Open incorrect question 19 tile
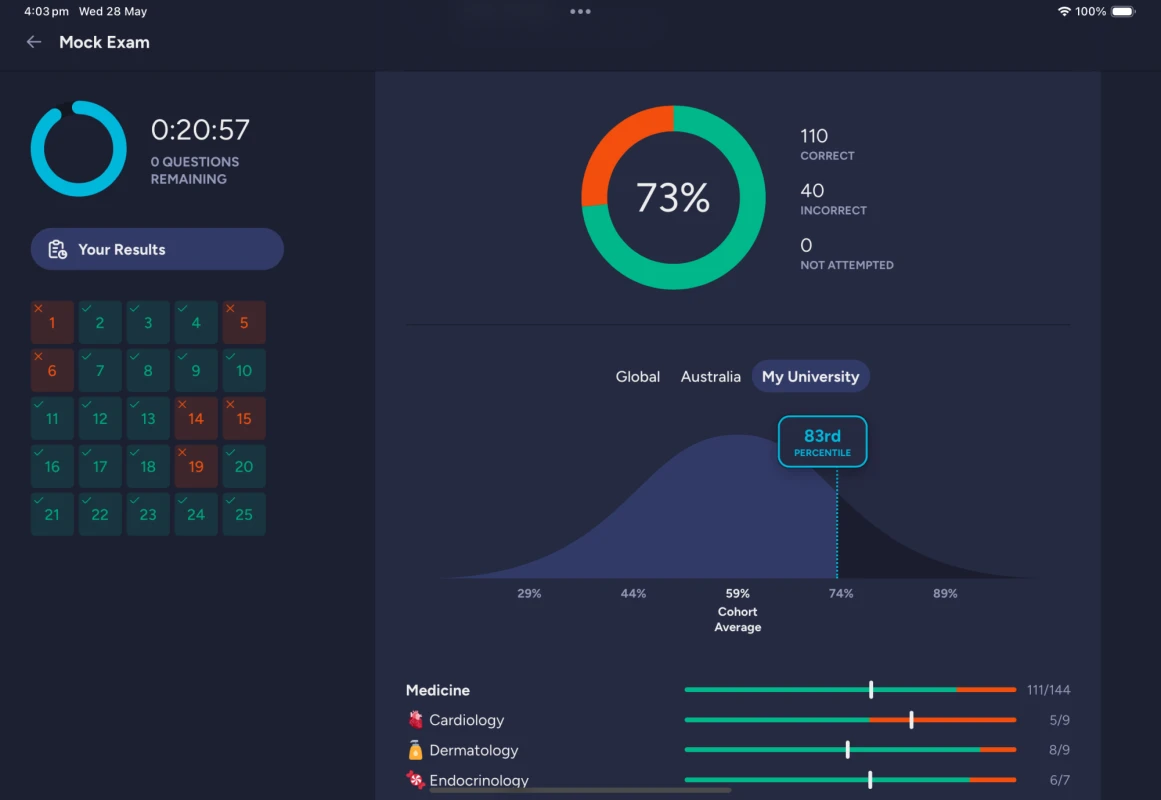This screenshot has width=1161, height=800. 196,467
